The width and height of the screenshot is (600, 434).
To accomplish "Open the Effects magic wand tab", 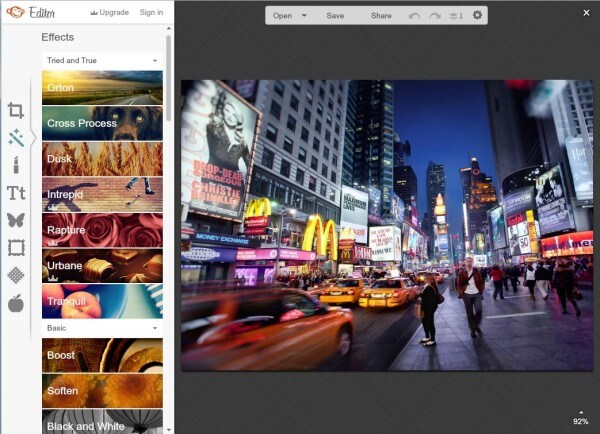I will pyautogui.click(x=16, y=138).
